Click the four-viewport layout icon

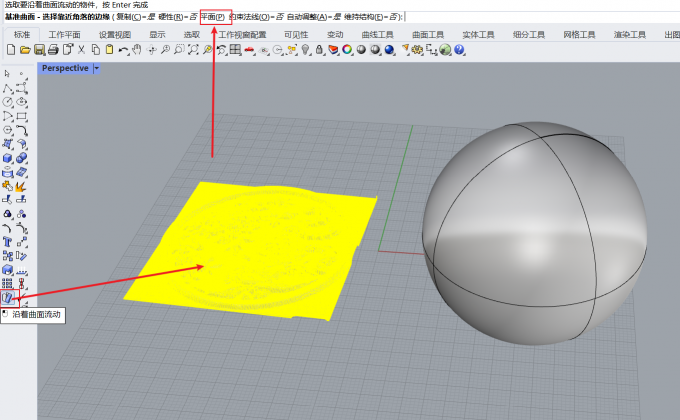[235, 50]
